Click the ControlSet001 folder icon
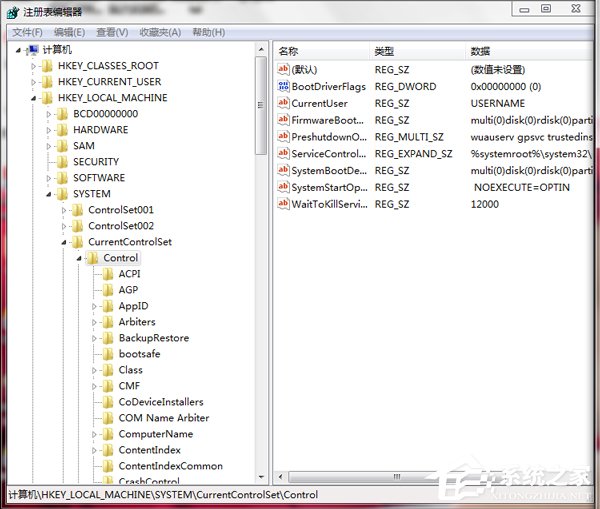600x509 pixels. click(77, 210)
